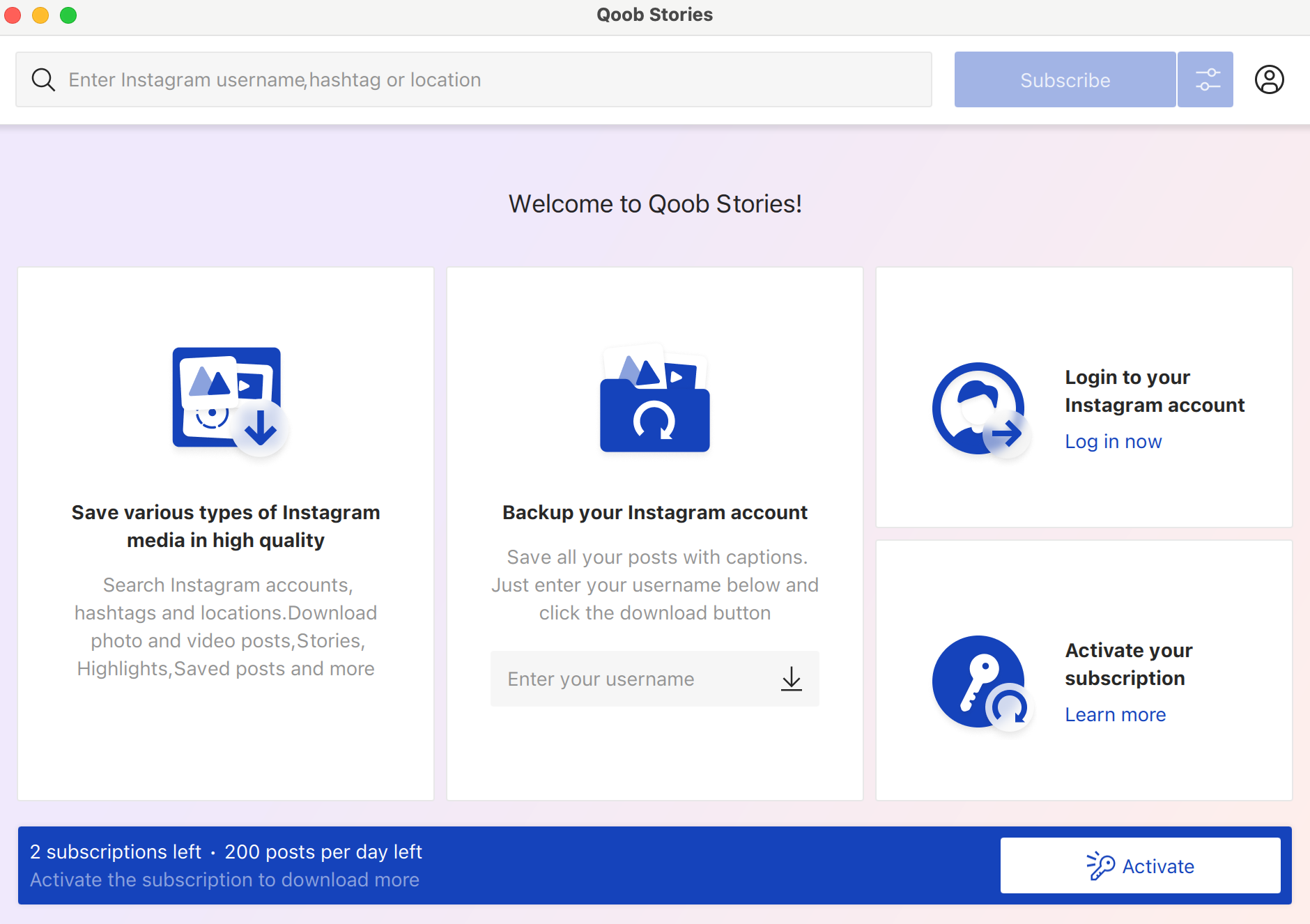Viewport: 1310px width, 924px height.
Task: Click the search magnifier icon
Action: (43, 79)
